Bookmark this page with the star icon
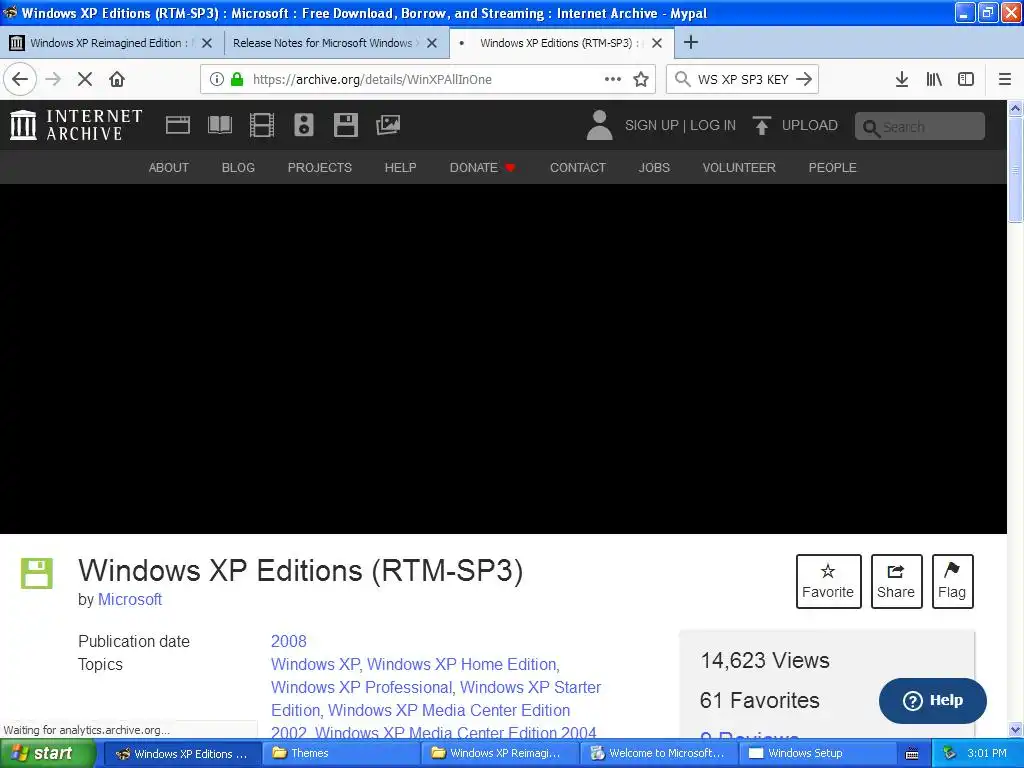The height and width of the screenshot is (768, 1024). coord(641,79)
